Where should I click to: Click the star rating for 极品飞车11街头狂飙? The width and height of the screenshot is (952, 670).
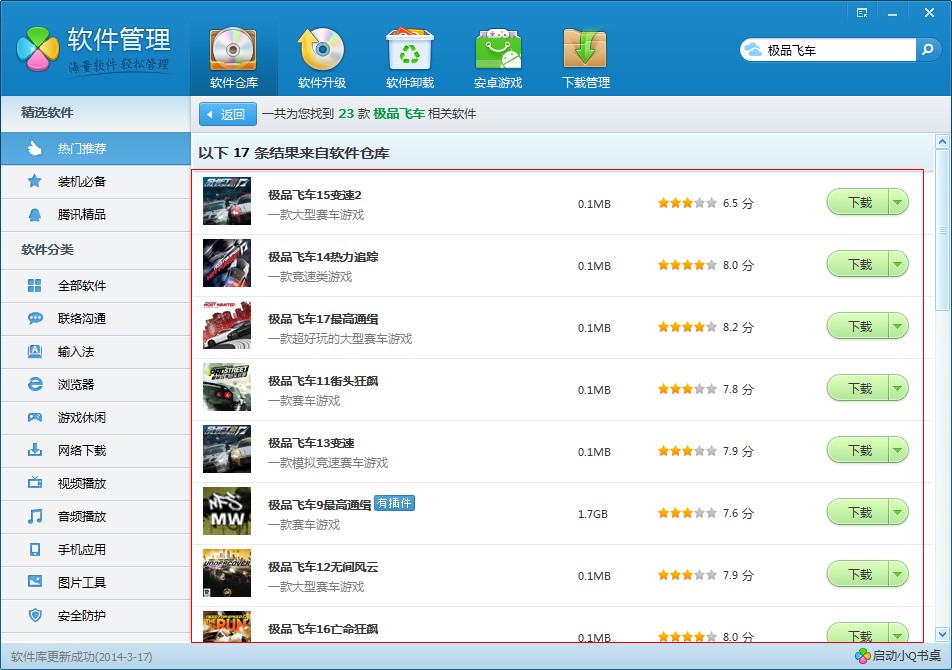[687, 389]
